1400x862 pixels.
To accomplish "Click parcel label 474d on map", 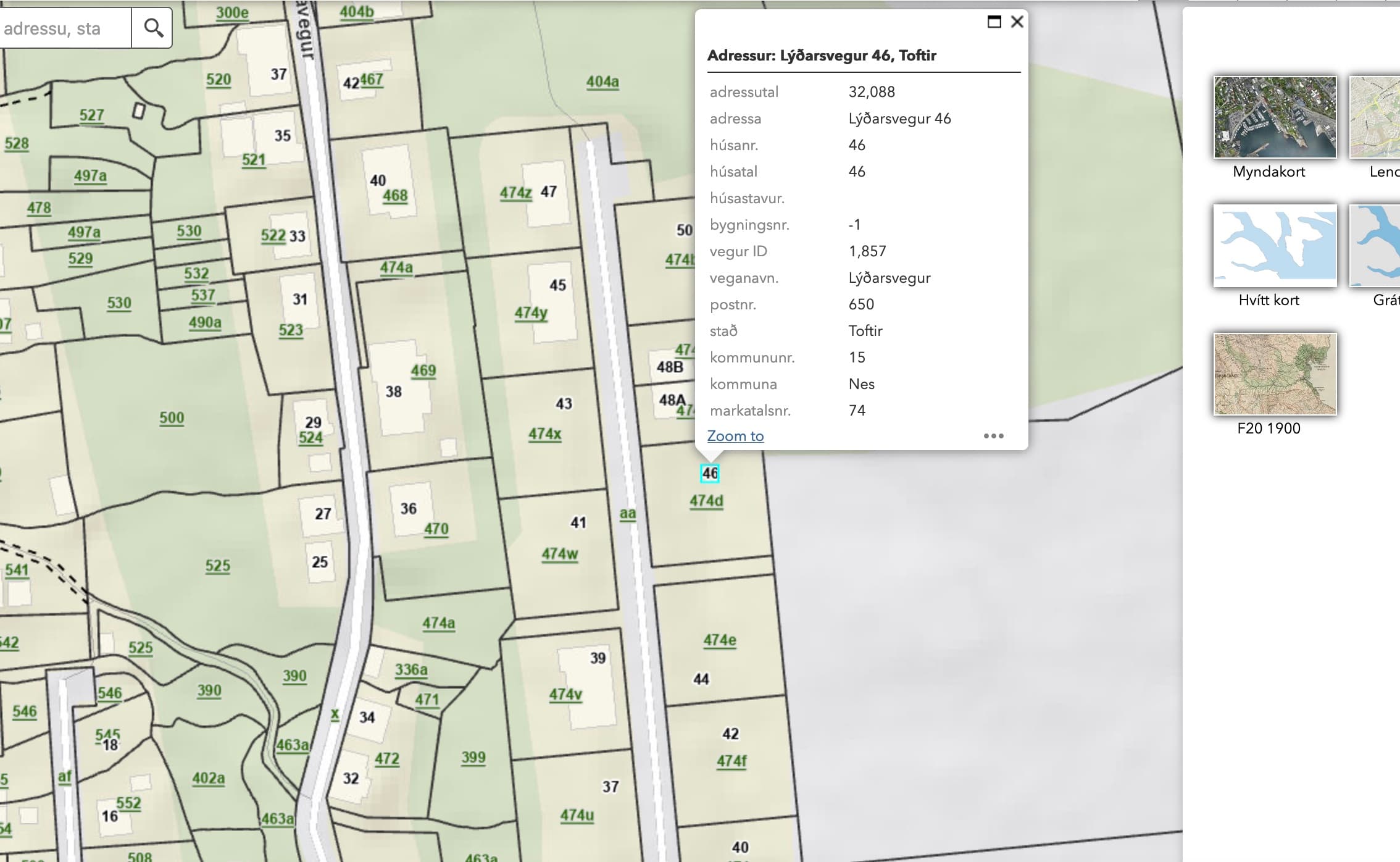I will [x=706, y=501].
